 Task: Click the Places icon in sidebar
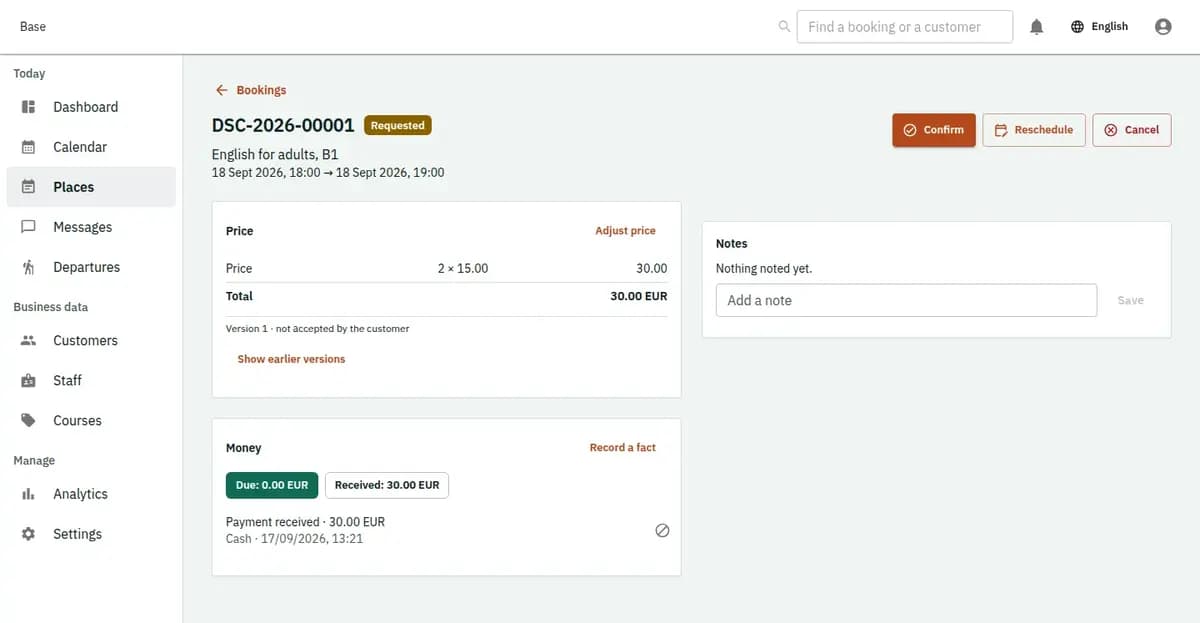(x=29, y=187)
